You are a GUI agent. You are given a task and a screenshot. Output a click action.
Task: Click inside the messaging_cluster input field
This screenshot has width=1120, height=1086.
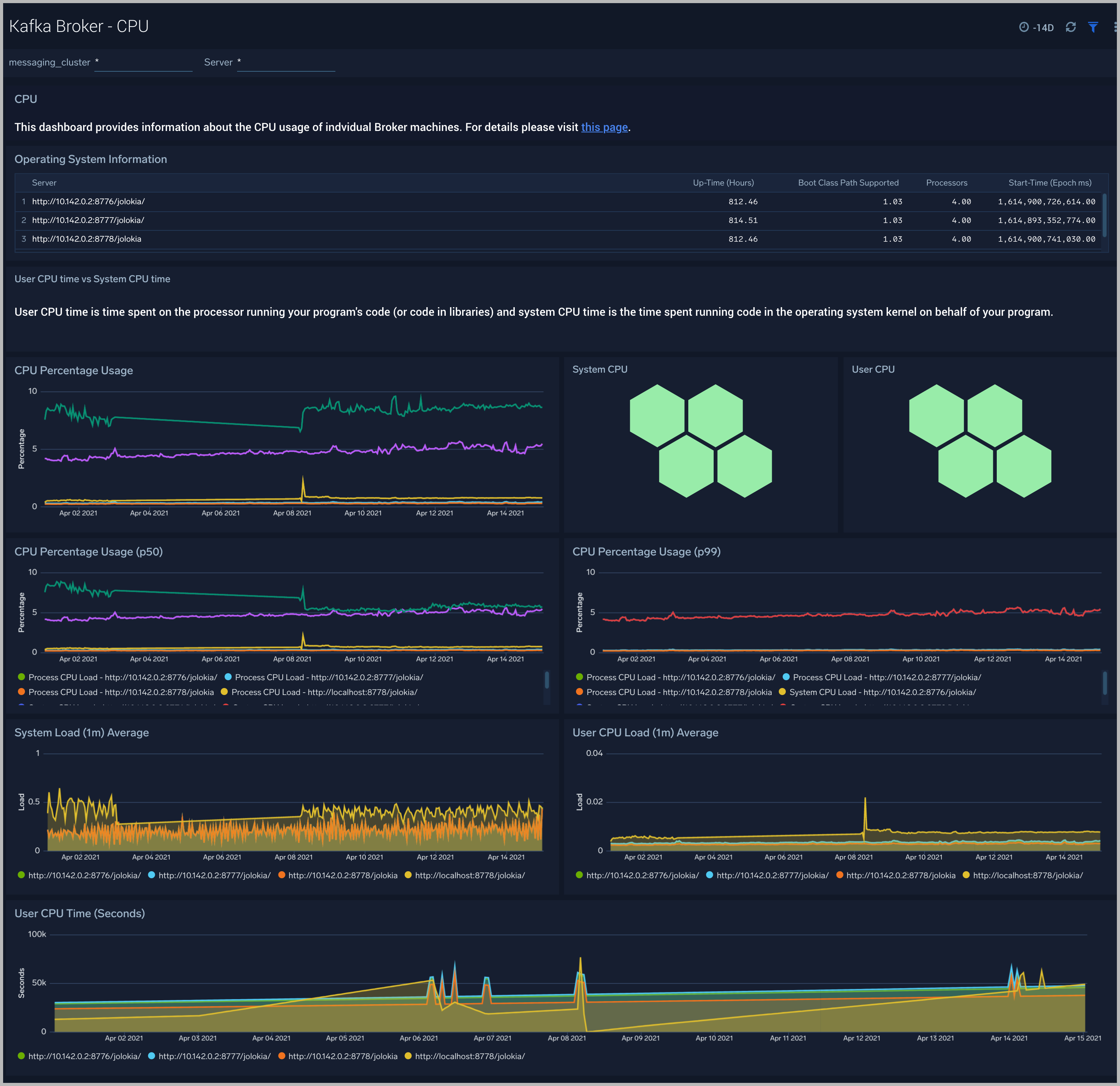pyautogui.click(x=143, y=63)
